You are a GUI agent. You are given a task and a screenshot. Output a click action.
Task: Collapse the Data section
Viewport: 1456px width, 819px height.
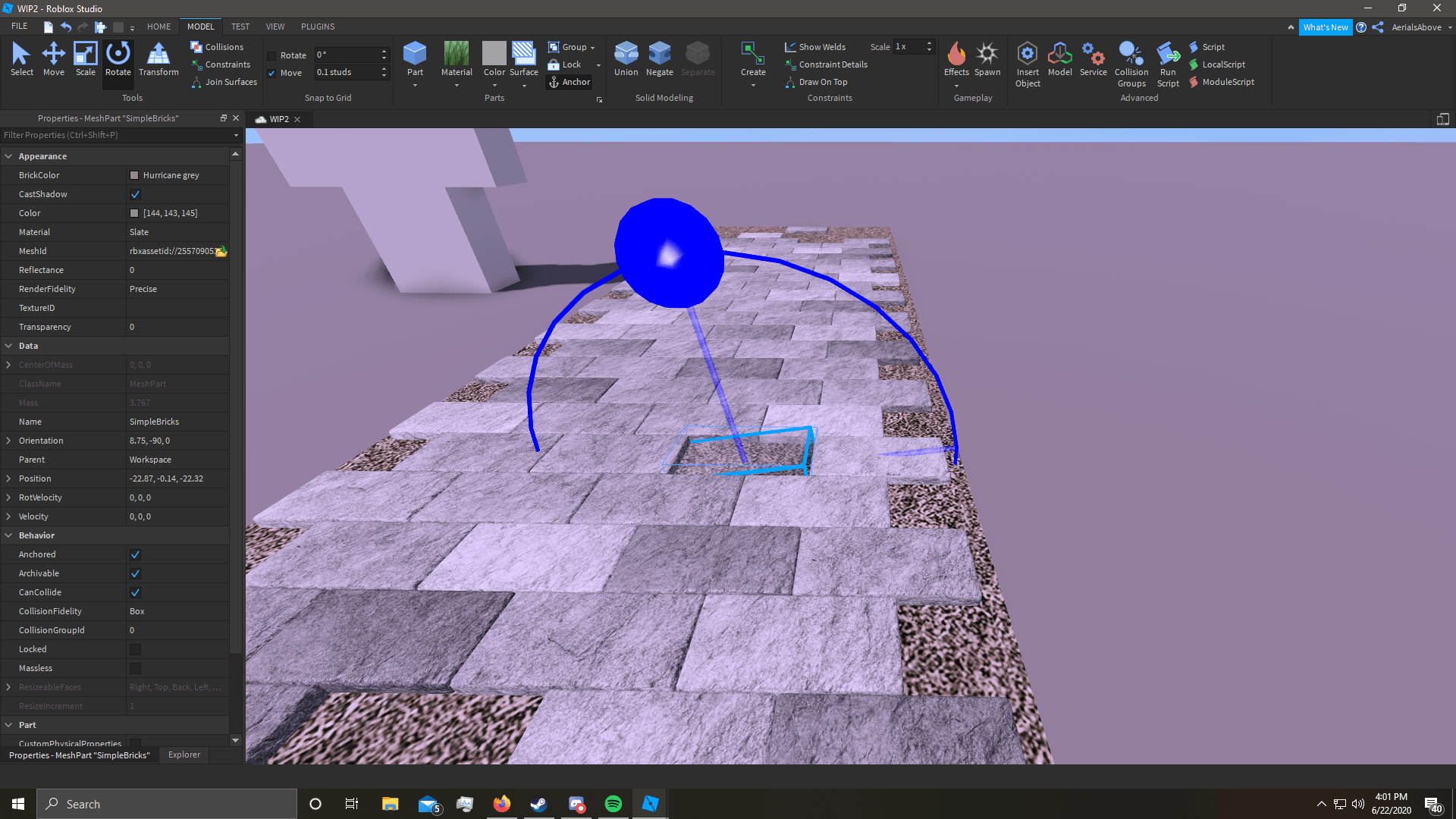click(8, 346)
